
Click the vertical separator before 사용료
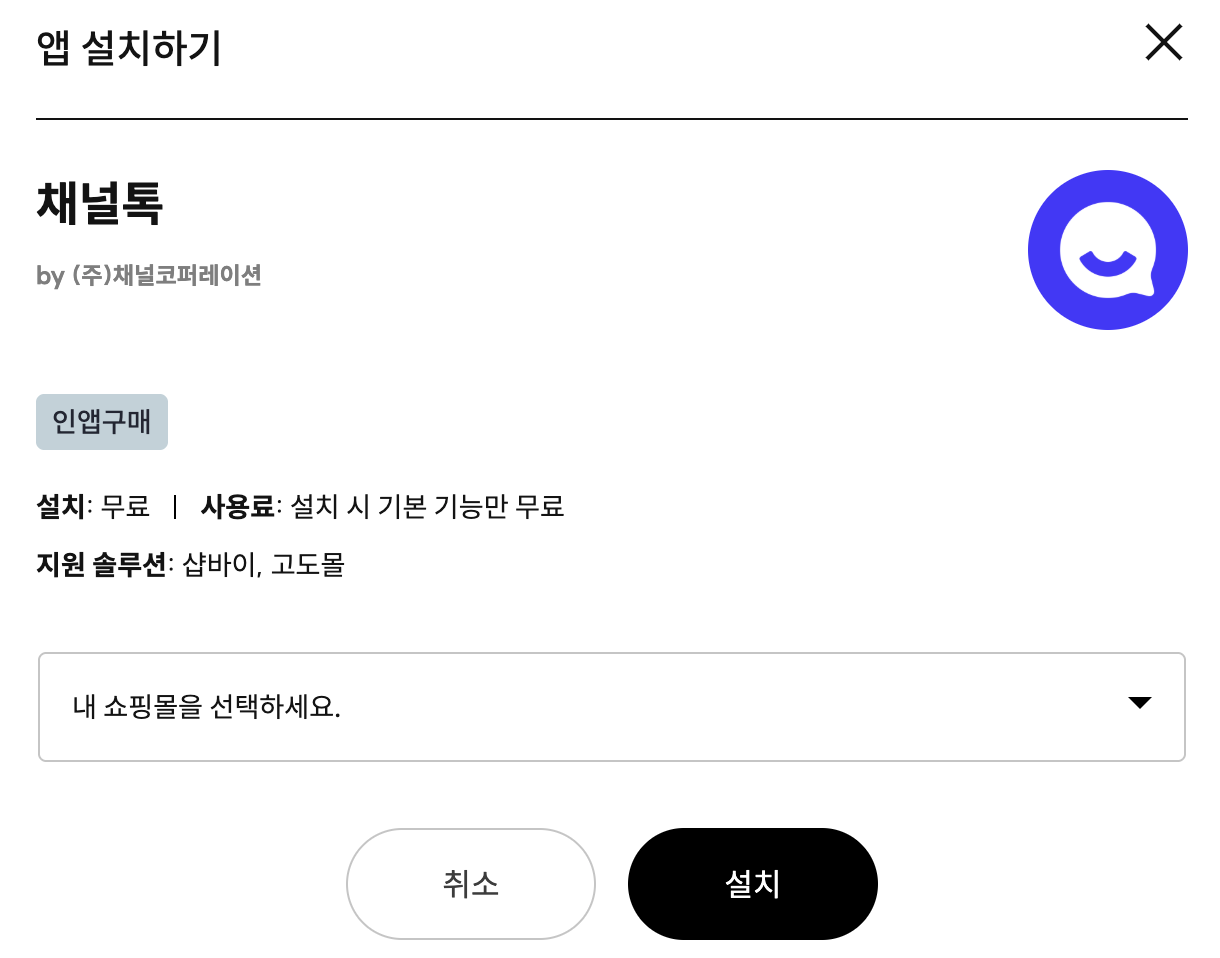click(175, 507)
